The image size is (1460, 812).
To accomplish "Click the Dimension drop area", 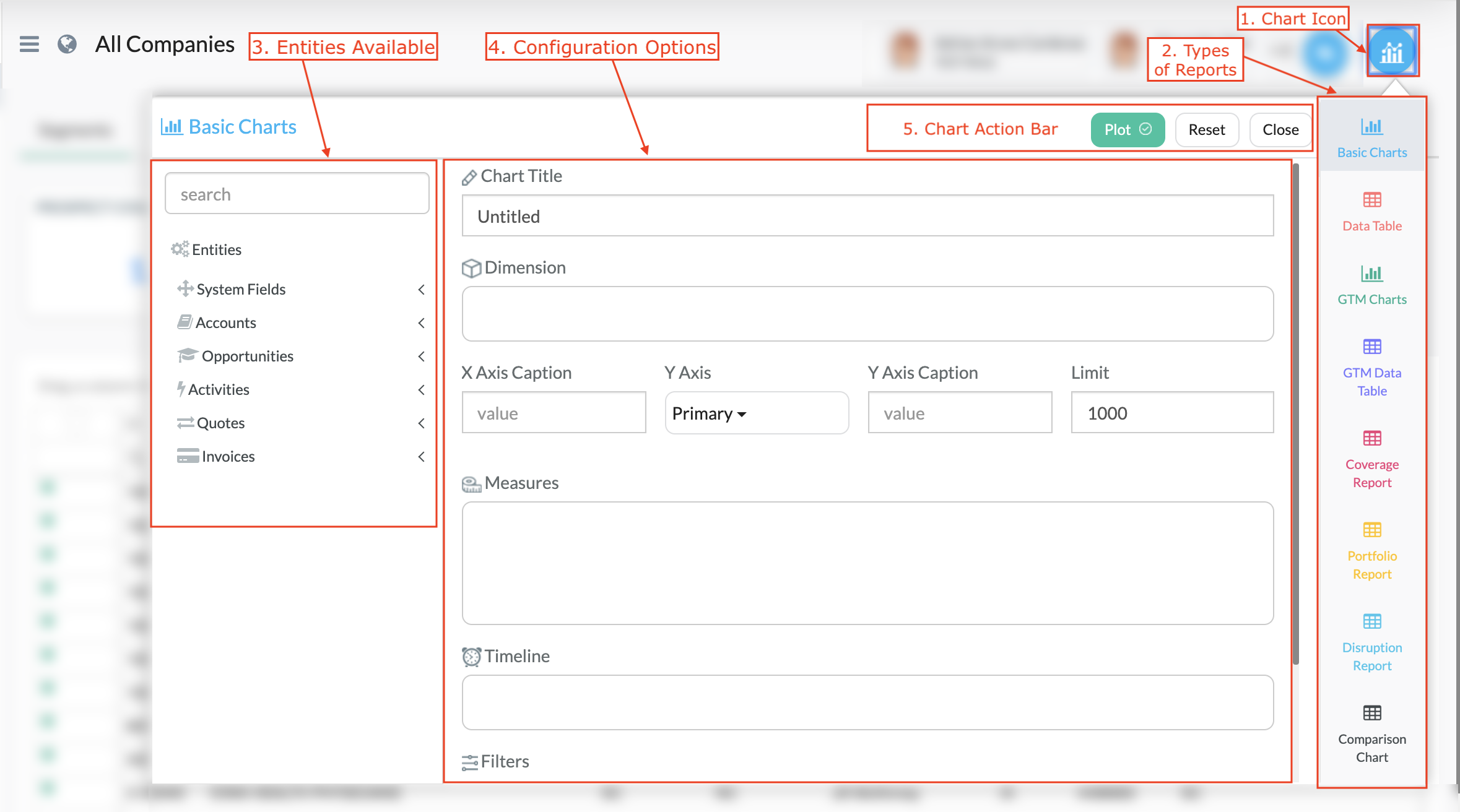I will click(x=867, y=313).
